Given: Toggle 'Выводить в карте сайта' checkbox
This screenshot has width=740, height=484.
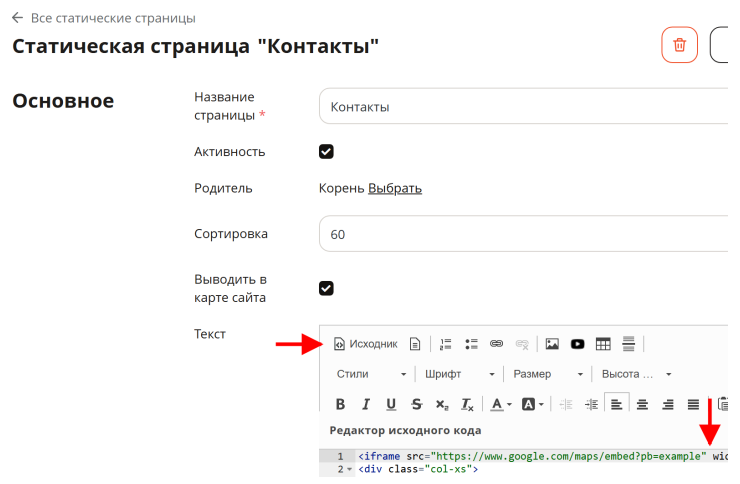Looking at the screenshot, I should point(326,288).
